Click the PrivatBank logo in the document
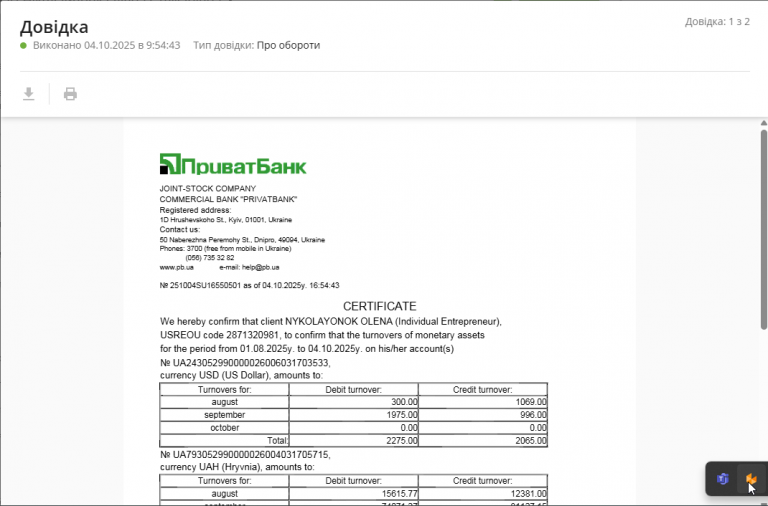The height and width of the screenshot is (506, 768). (x=233, y=164)
